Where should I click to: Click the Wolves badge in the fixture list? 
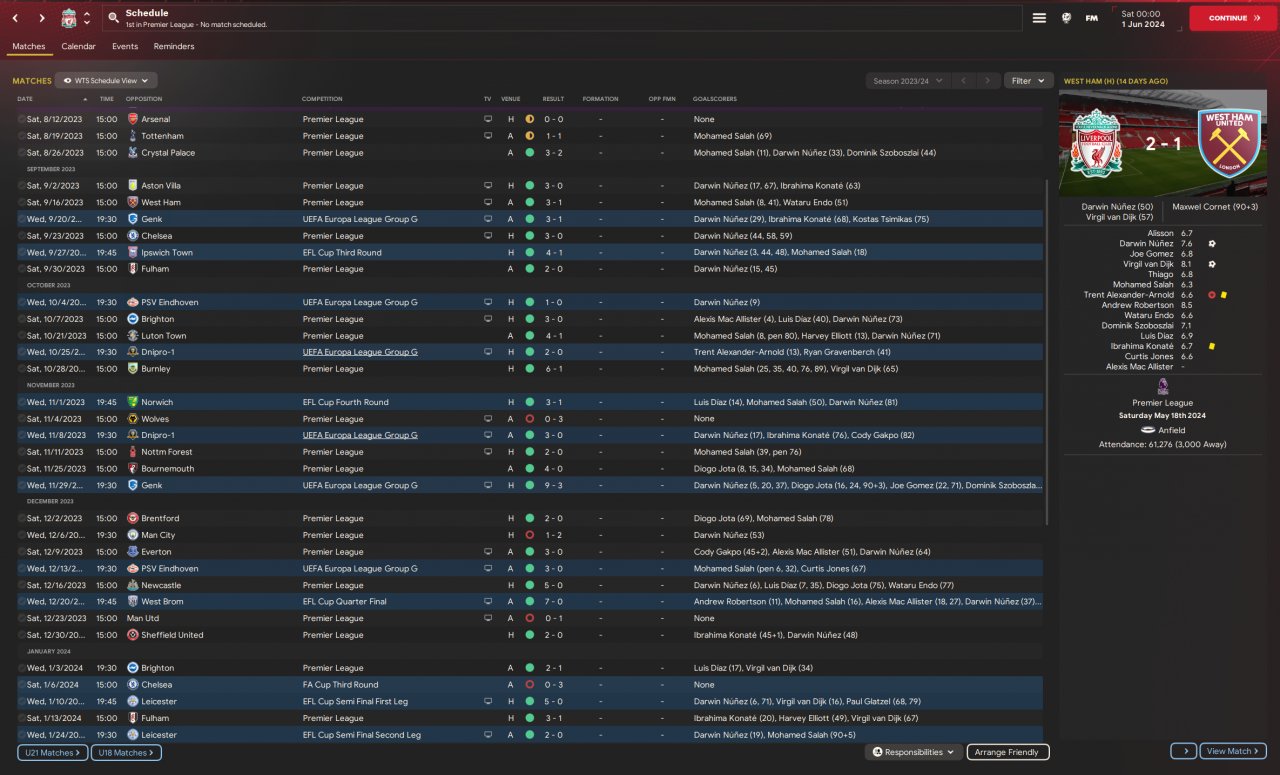(132, 419)
